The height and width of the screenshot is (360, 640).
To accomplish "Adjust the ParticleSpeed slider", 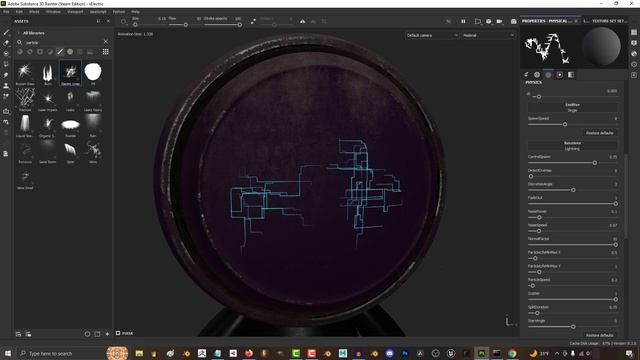I will (572, 286).
